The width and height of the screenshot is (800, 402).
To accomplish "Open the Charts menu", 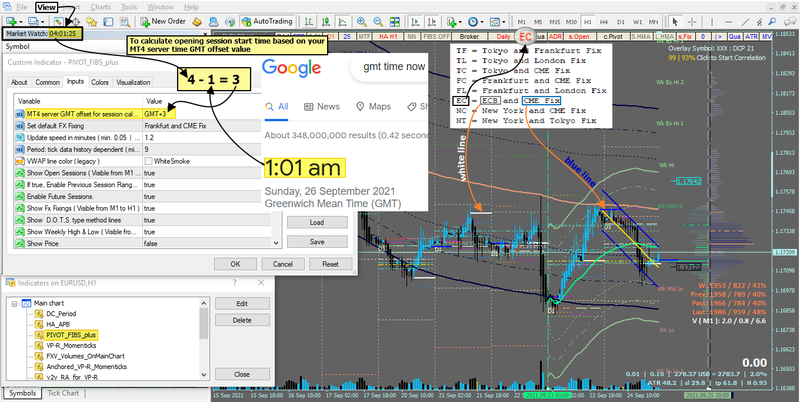I will click(100, 8).
